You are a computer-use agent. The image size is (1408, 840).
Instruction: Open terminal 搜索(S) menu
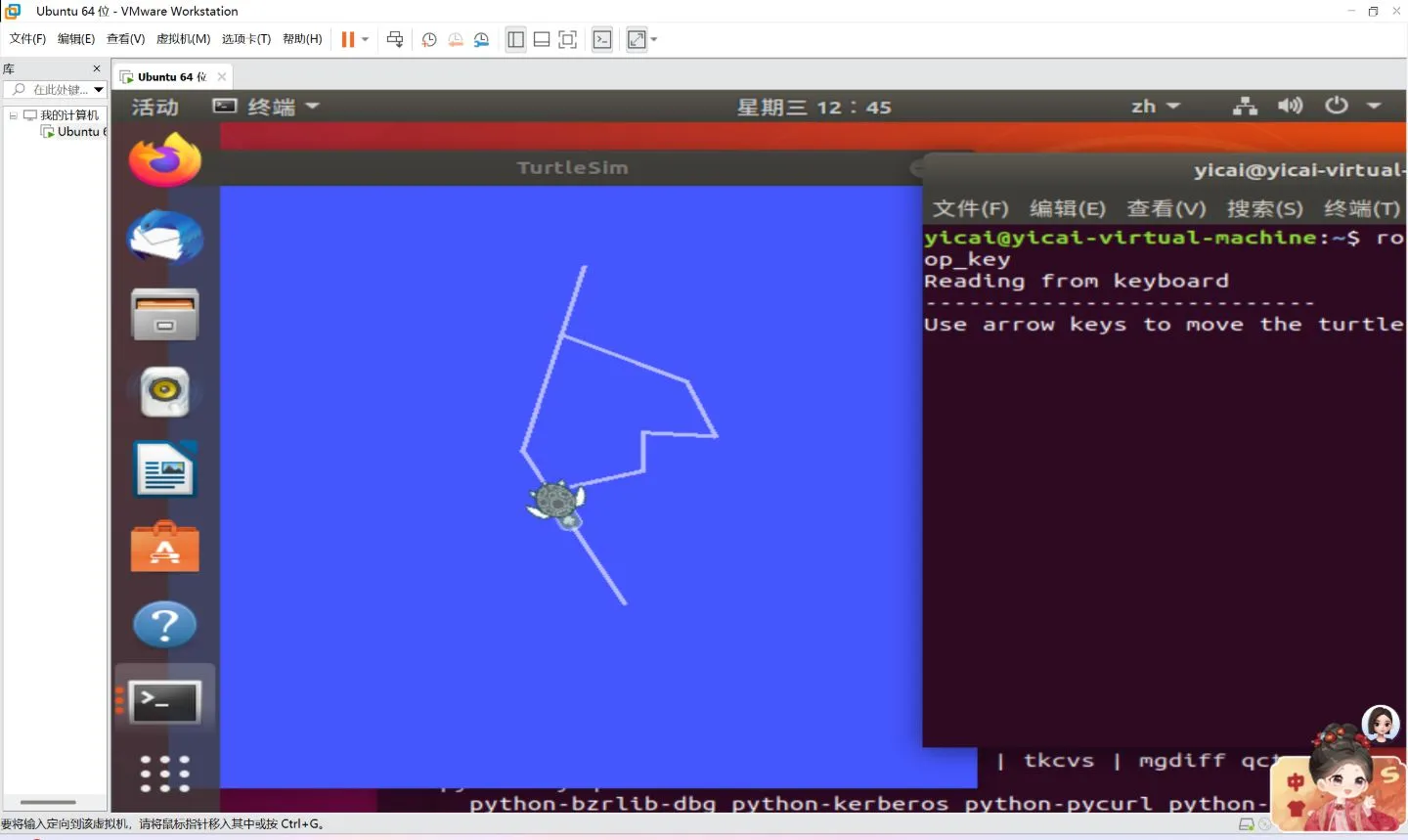tap(1265, 208)
